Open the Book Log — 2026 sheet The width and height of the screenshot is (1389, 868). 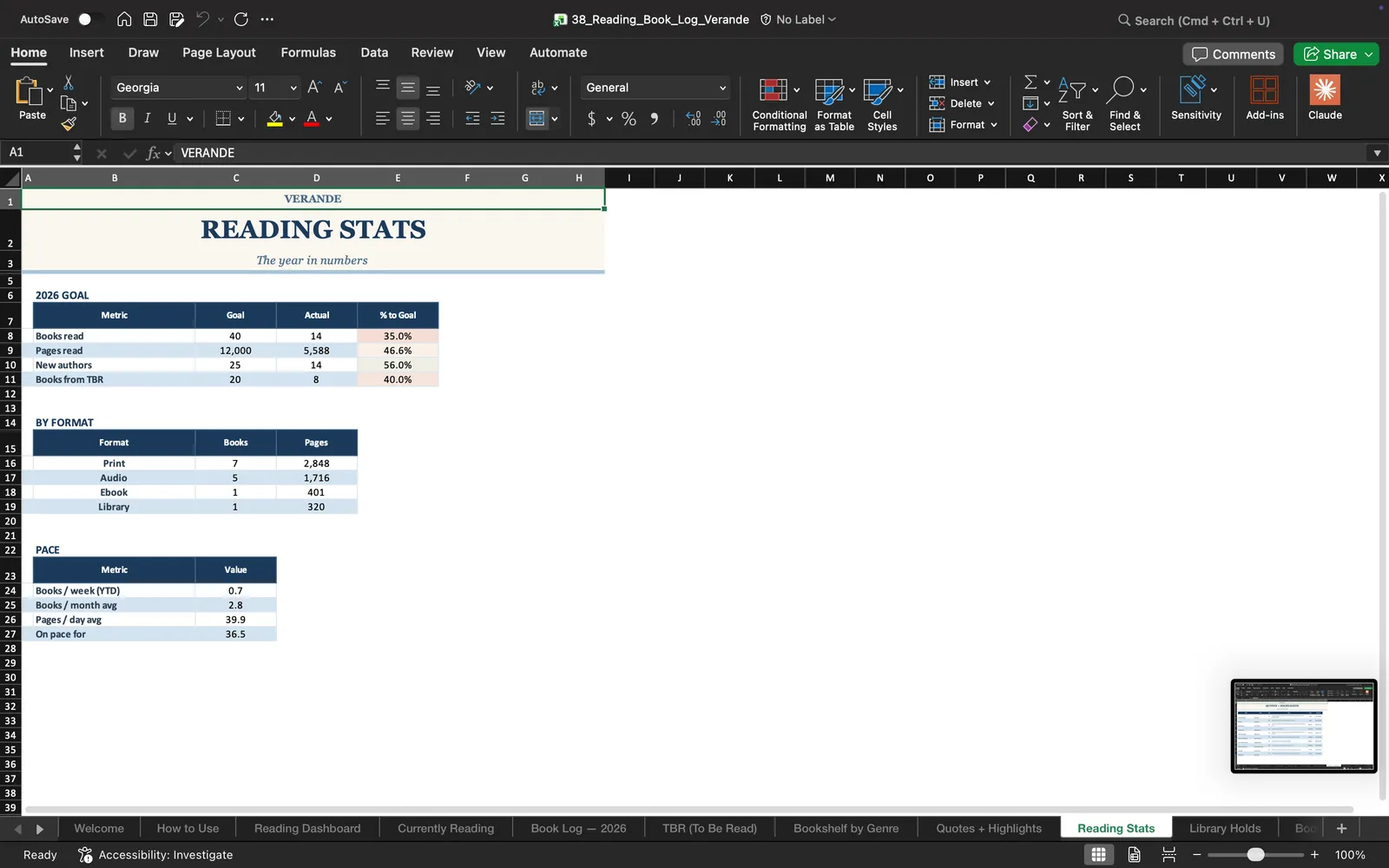[578, 828]
